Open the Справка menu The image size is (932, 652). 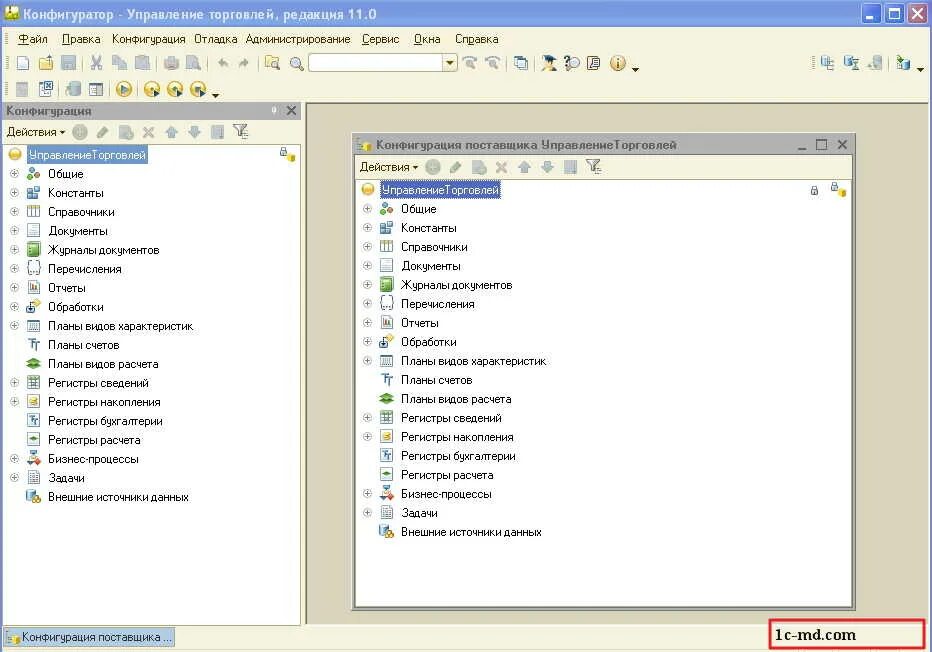[x=477, y=39]
